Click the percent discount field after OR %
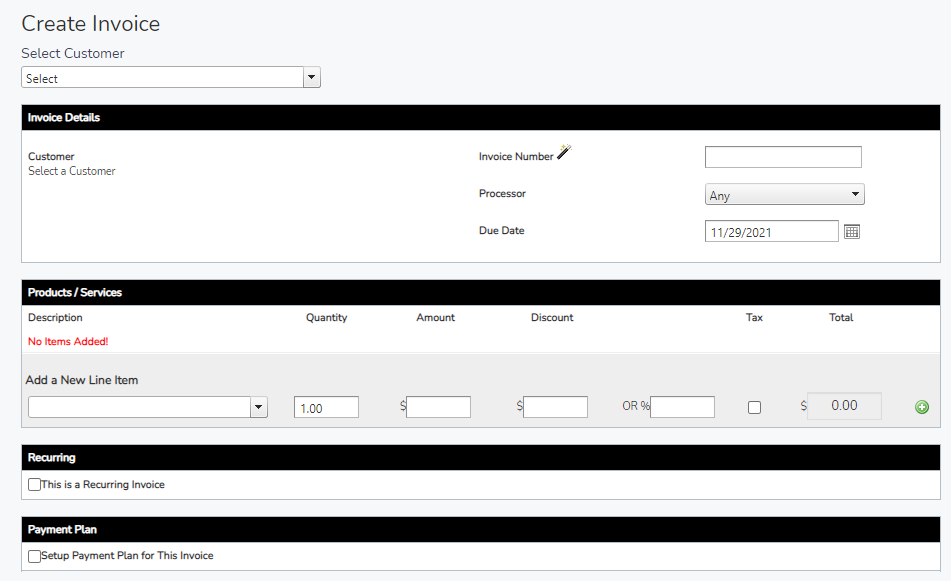The width and height of the screenshot is (951, 581). [x=682, y=407]
